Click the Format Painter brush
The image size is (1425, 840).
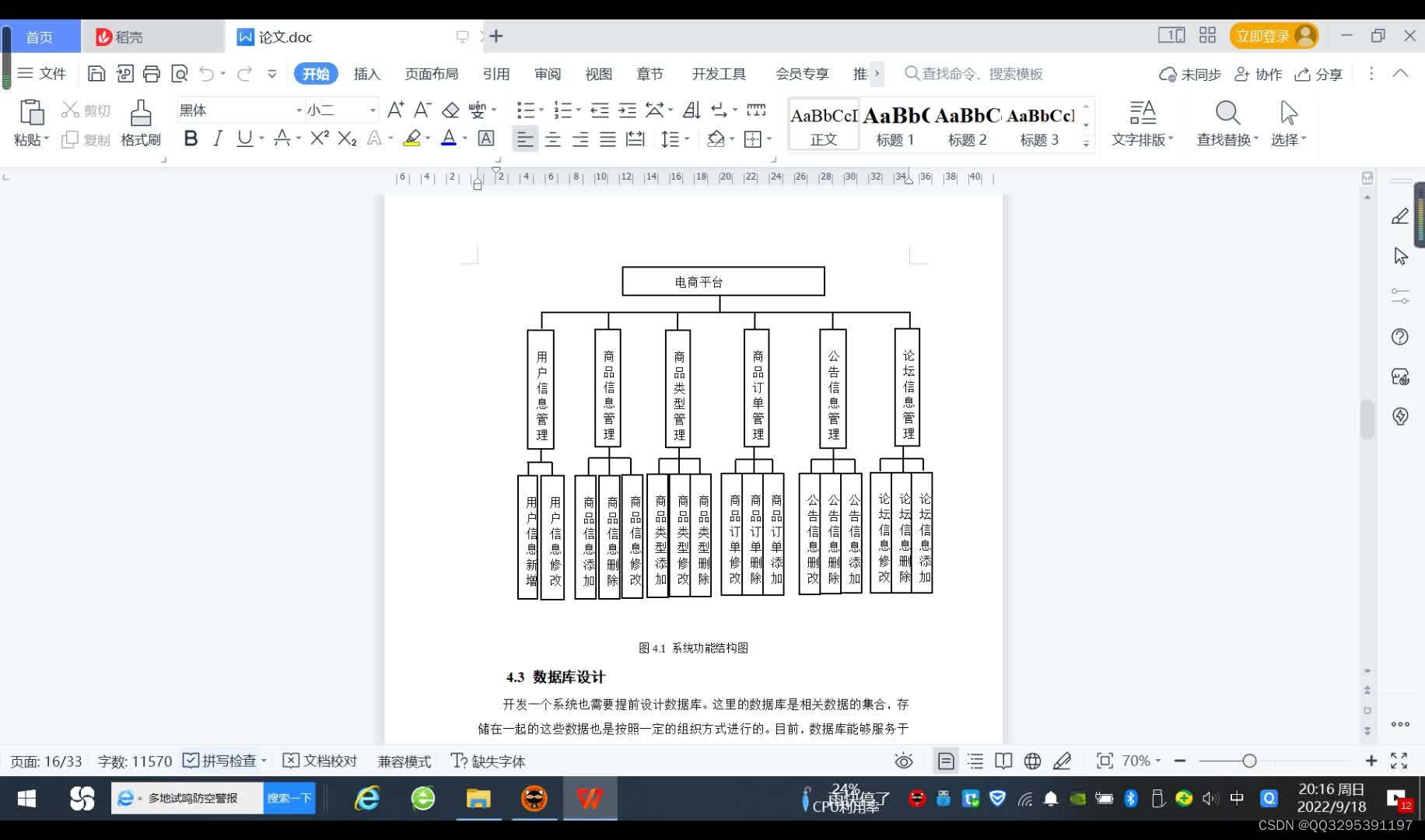coord(141,113)
